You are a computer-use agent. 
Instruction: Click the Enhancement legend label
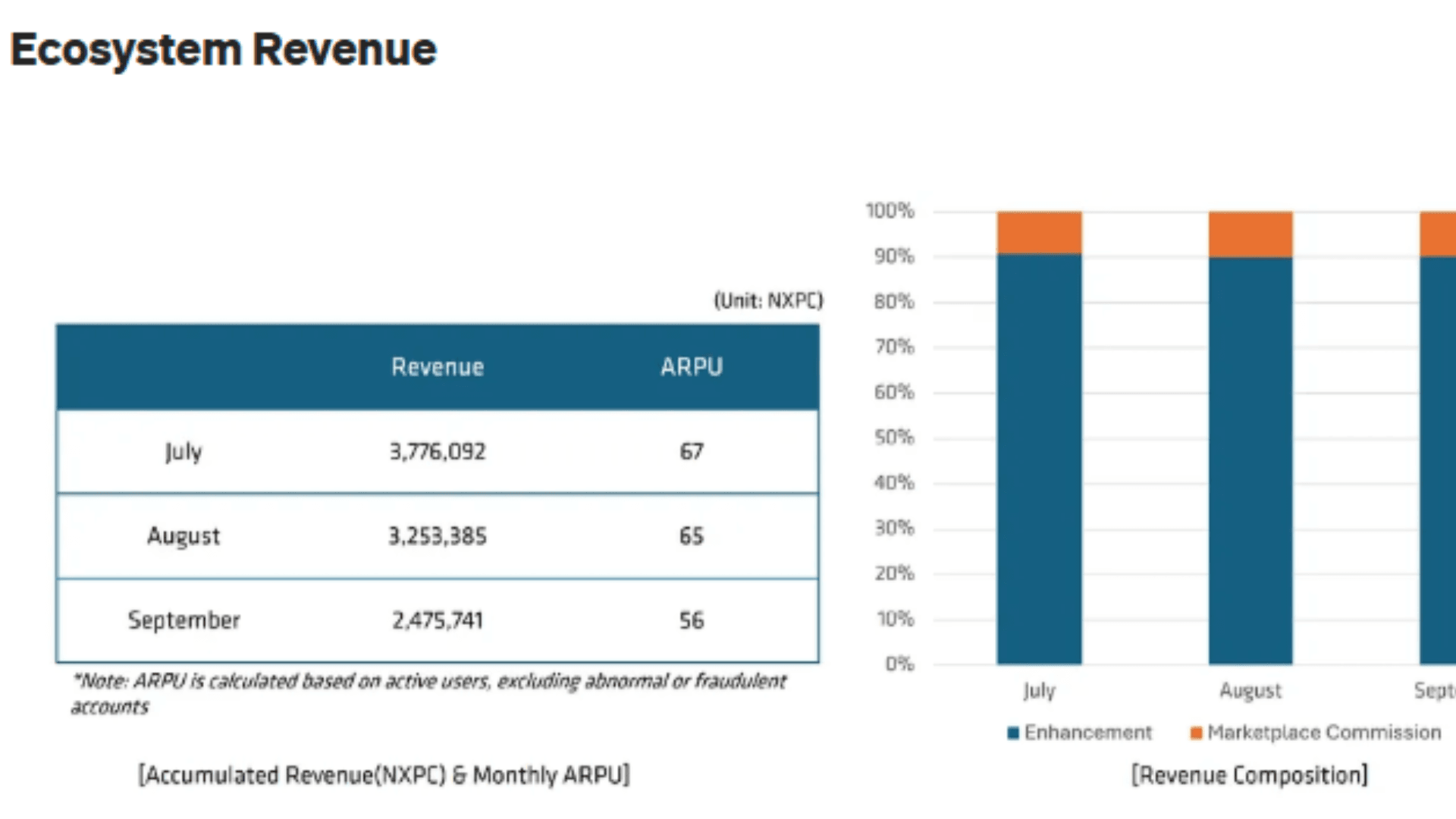pyautogui.click(x=1087, y=733)
